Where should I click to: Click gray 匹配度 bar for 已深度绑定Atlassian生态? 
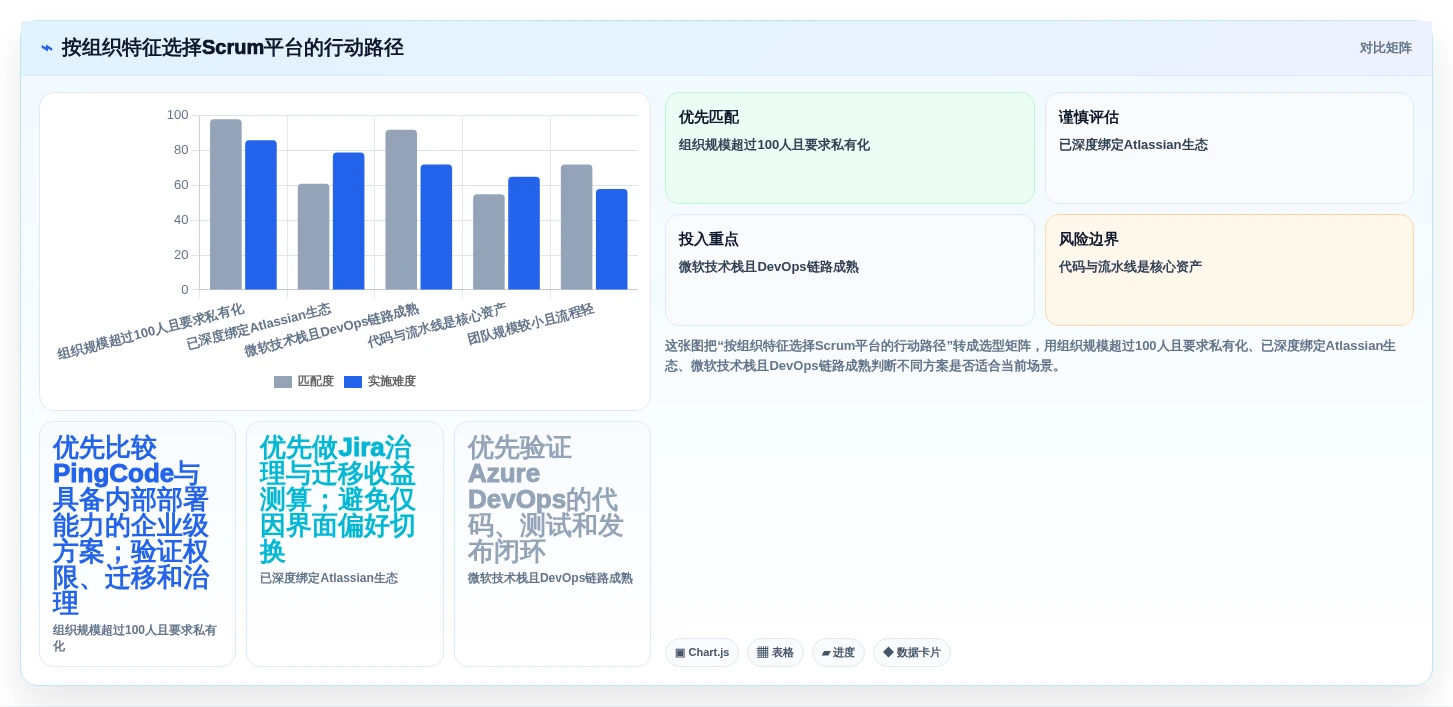coord(313,237)
